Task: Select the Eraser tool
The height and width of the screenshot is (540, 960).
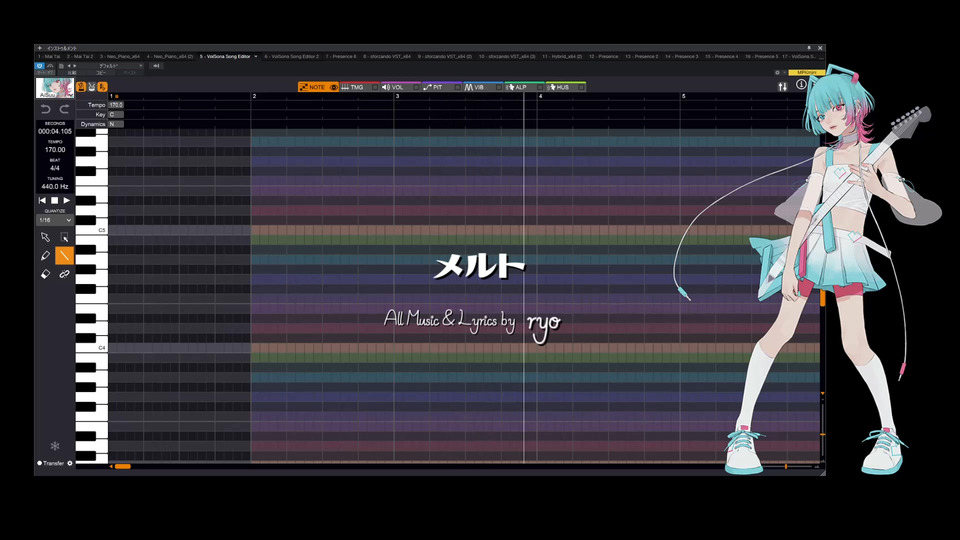Action: 45,274
